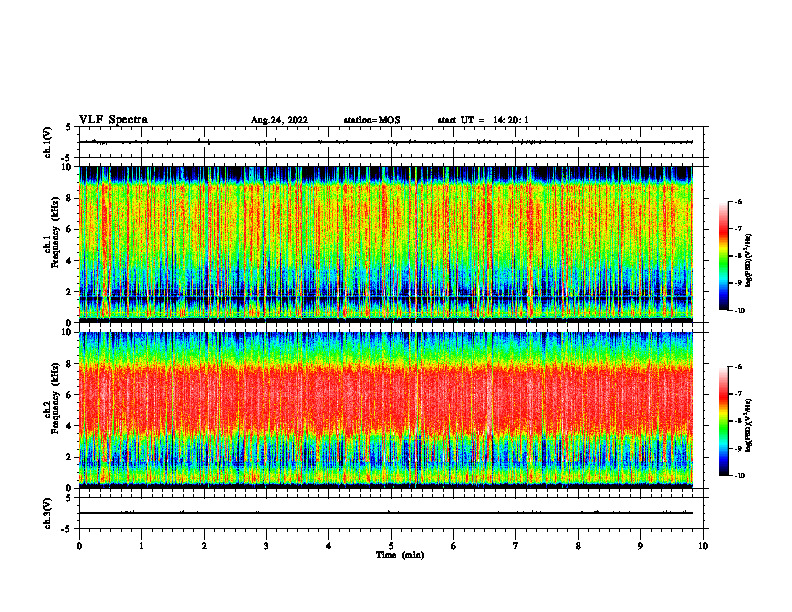The image size is (792, 612).
Task: Click the ch.2 frequency tick '2'
Action: (70, 457)
